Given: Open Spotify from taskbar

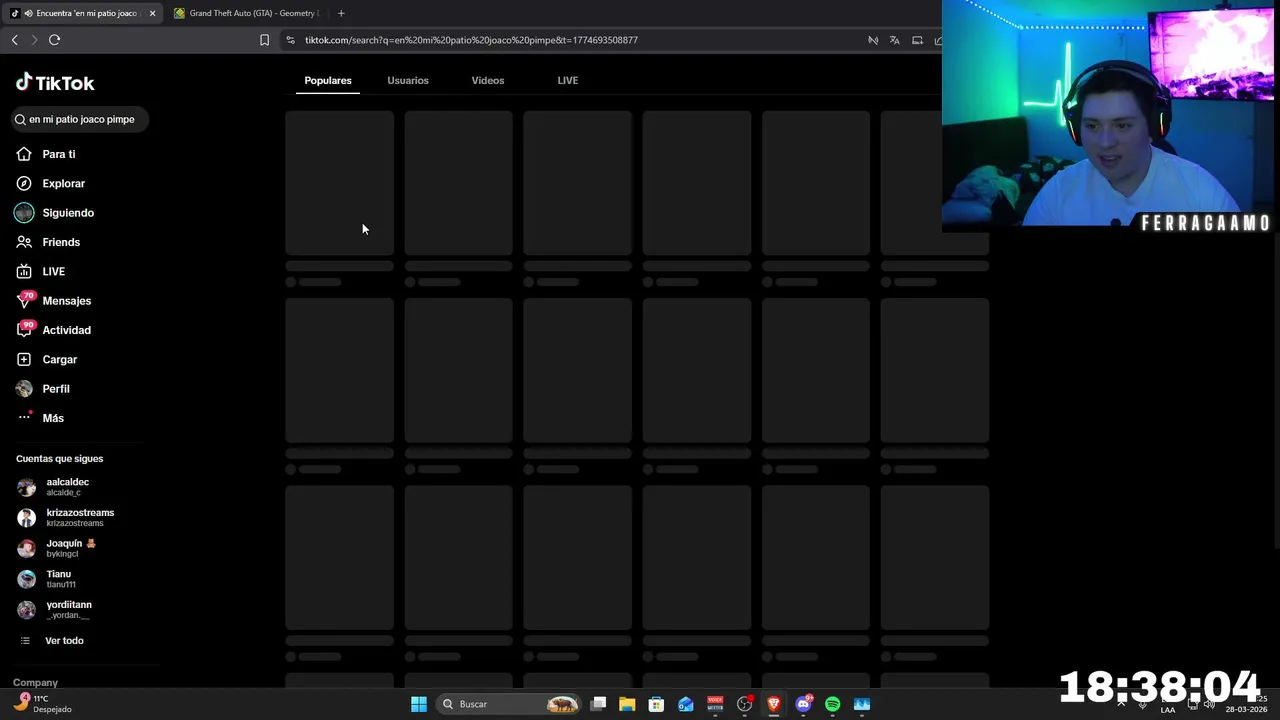Looking at the screenshot, I should (832, 704).
